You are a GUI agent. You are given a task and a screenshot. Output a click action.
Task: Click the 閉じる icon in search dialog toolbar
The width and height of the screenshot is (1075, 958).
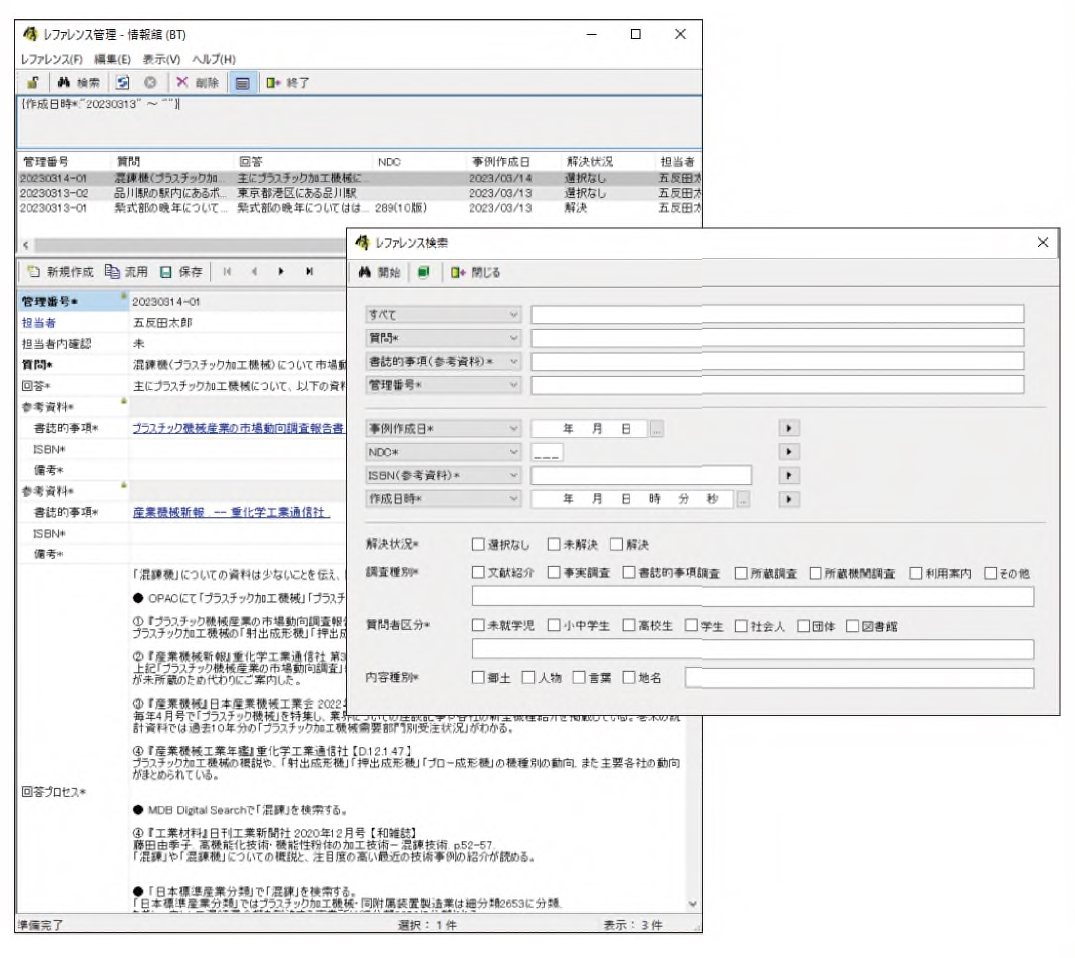(458, 272)
